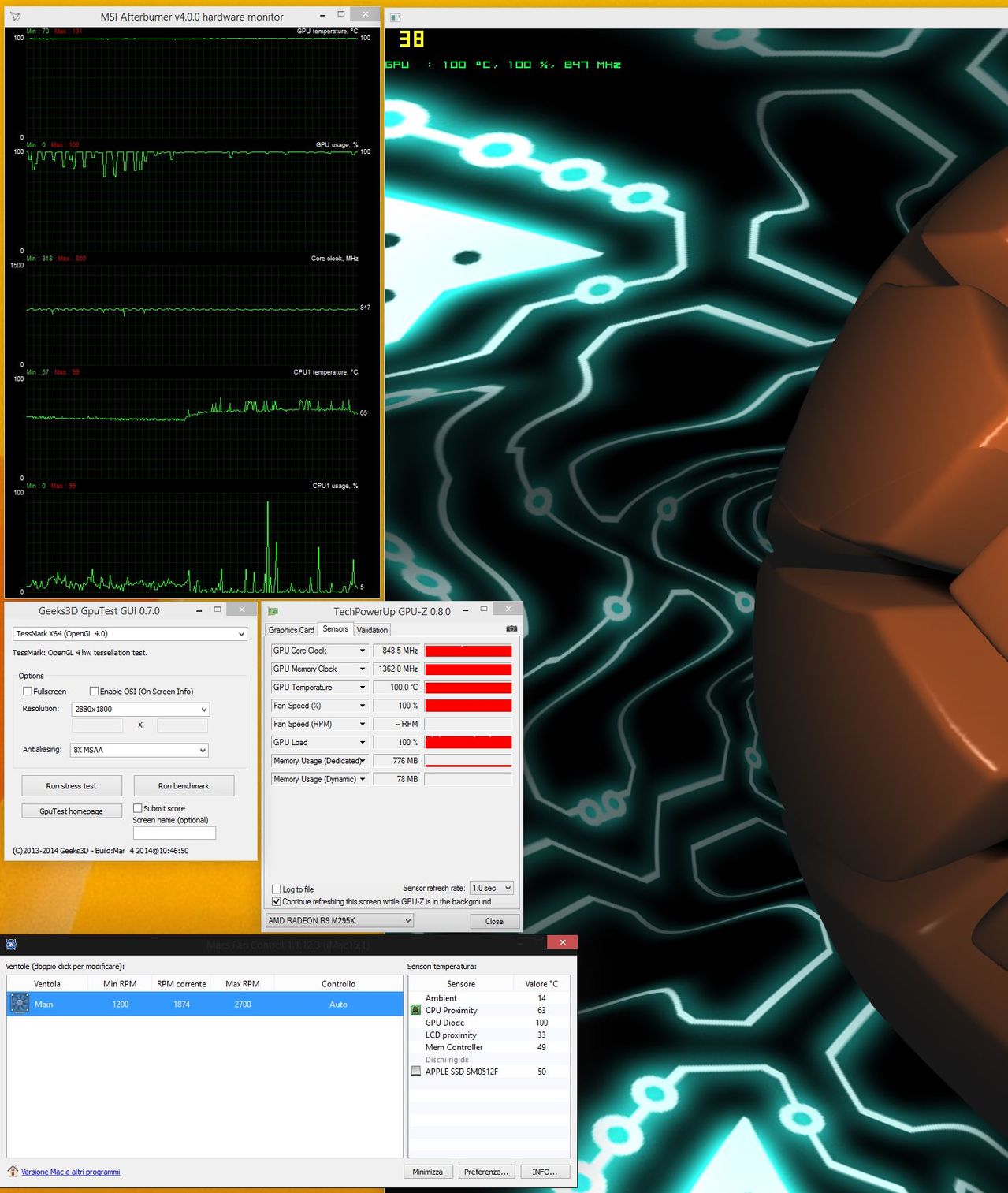Open the GpuTest homepage button
The height and width of the screenshot is (1193, 1008).
coord(72,811)
